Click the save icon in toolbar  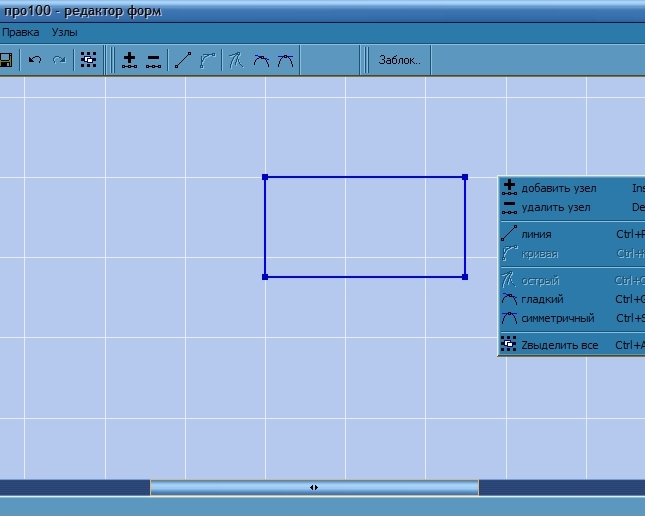pos(5,60)
